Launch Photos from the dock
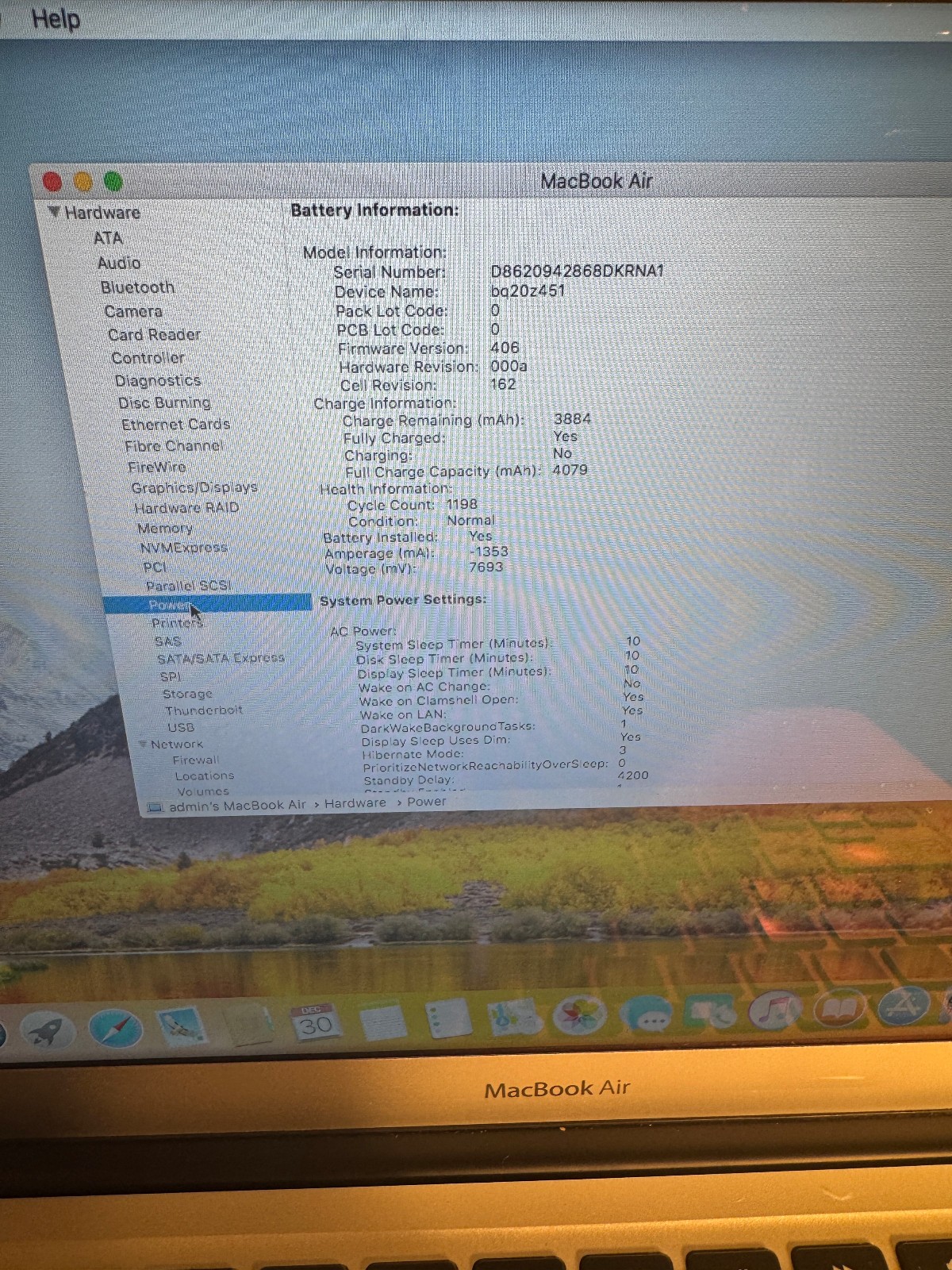Image resolution: width=952 pixels, height=1270 pixels. (x=579, y=1016)
